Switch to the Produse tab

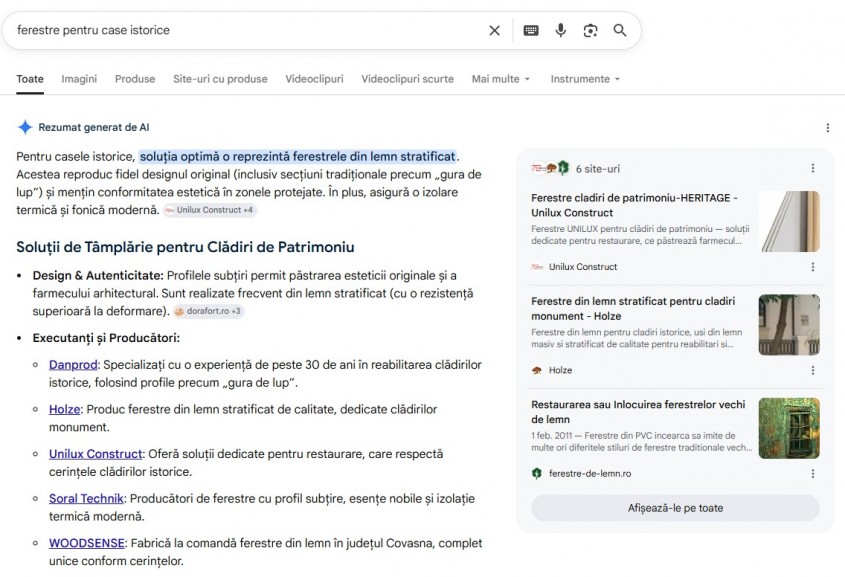point(135,79)
